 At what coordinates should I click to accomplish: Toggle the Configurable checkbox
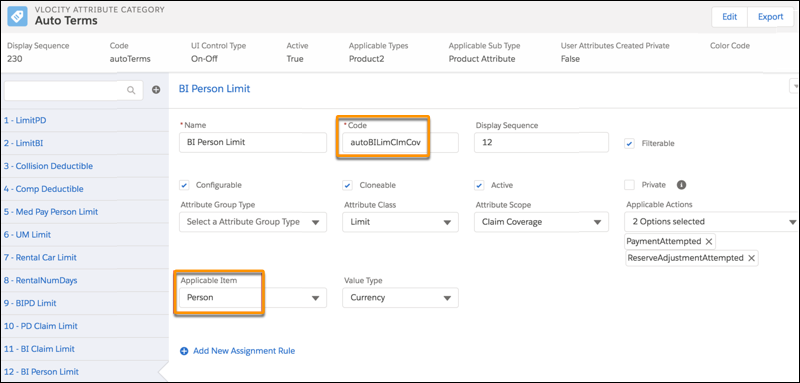(x=185, y=185)
